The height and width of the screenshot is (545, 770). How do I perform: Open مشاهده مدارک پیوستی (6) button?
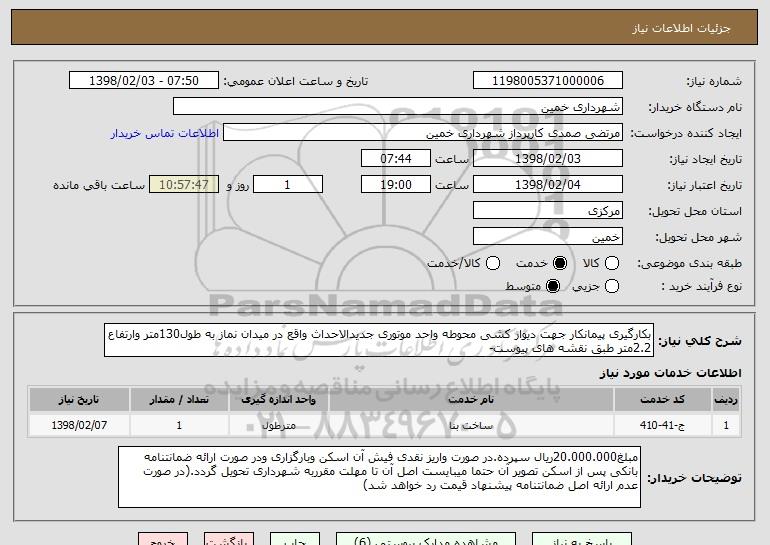click(426, 539)
